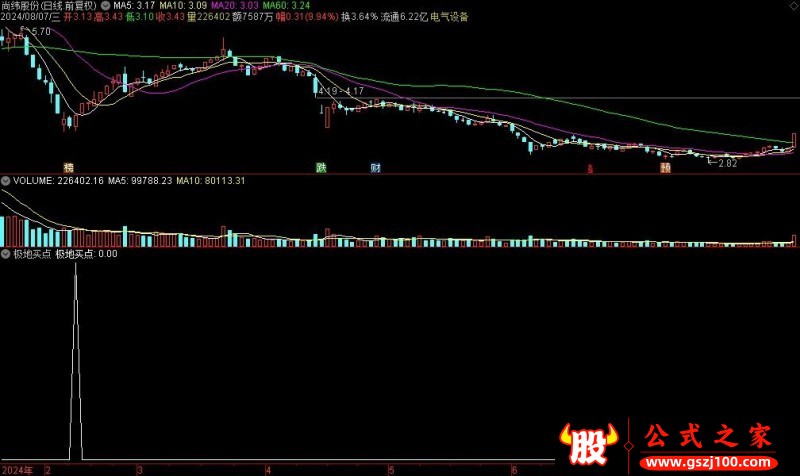Click month 6 on the time axis
The width and height of the screenshot is (800, 476).
click(514, 470)
